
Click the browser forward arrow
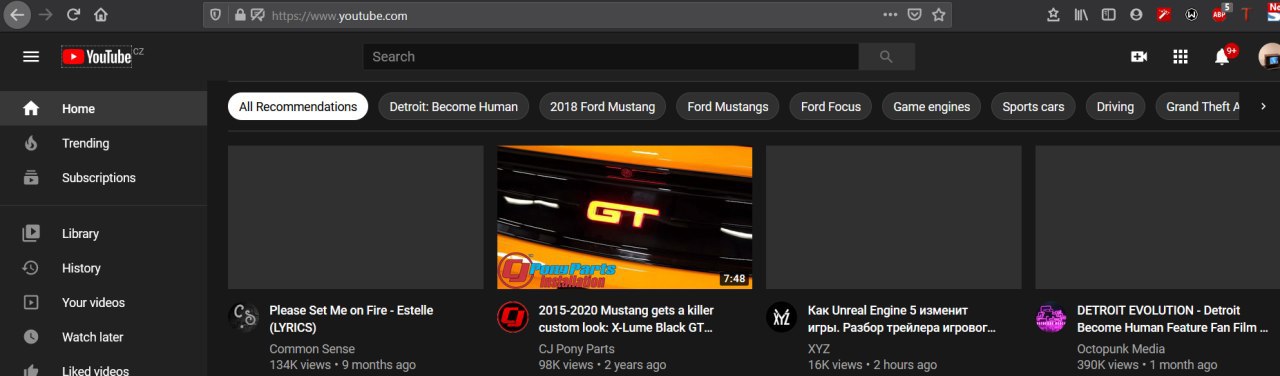[45, 15]
